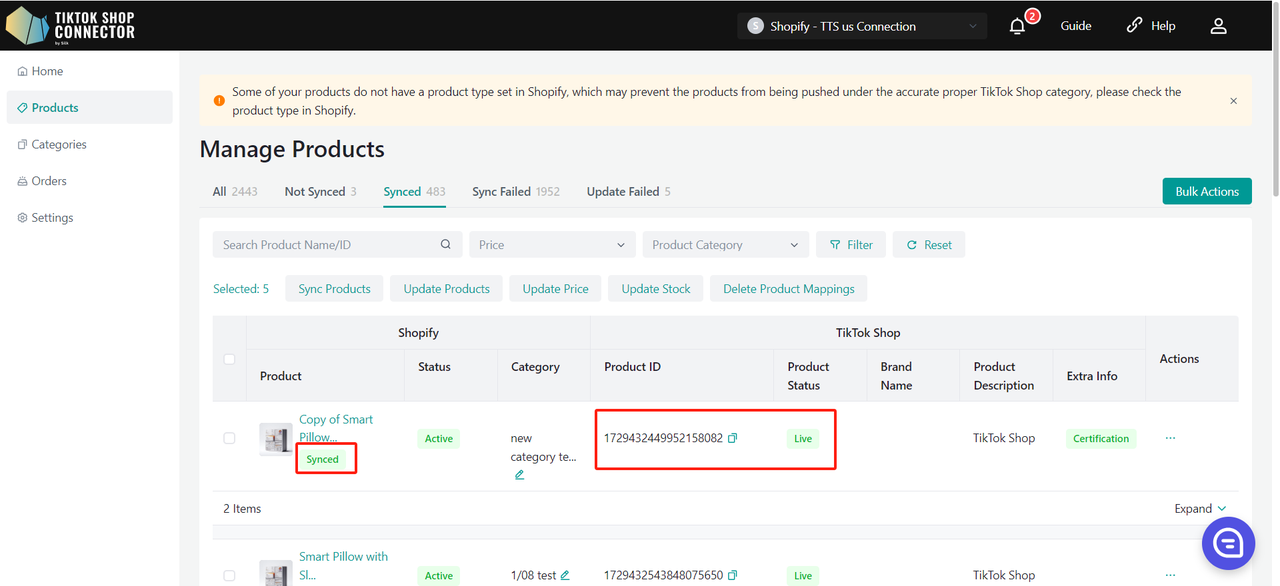1280x586 pixels.
Task: Edit category pencil icon for first product
Action: (x=519, y=475)
